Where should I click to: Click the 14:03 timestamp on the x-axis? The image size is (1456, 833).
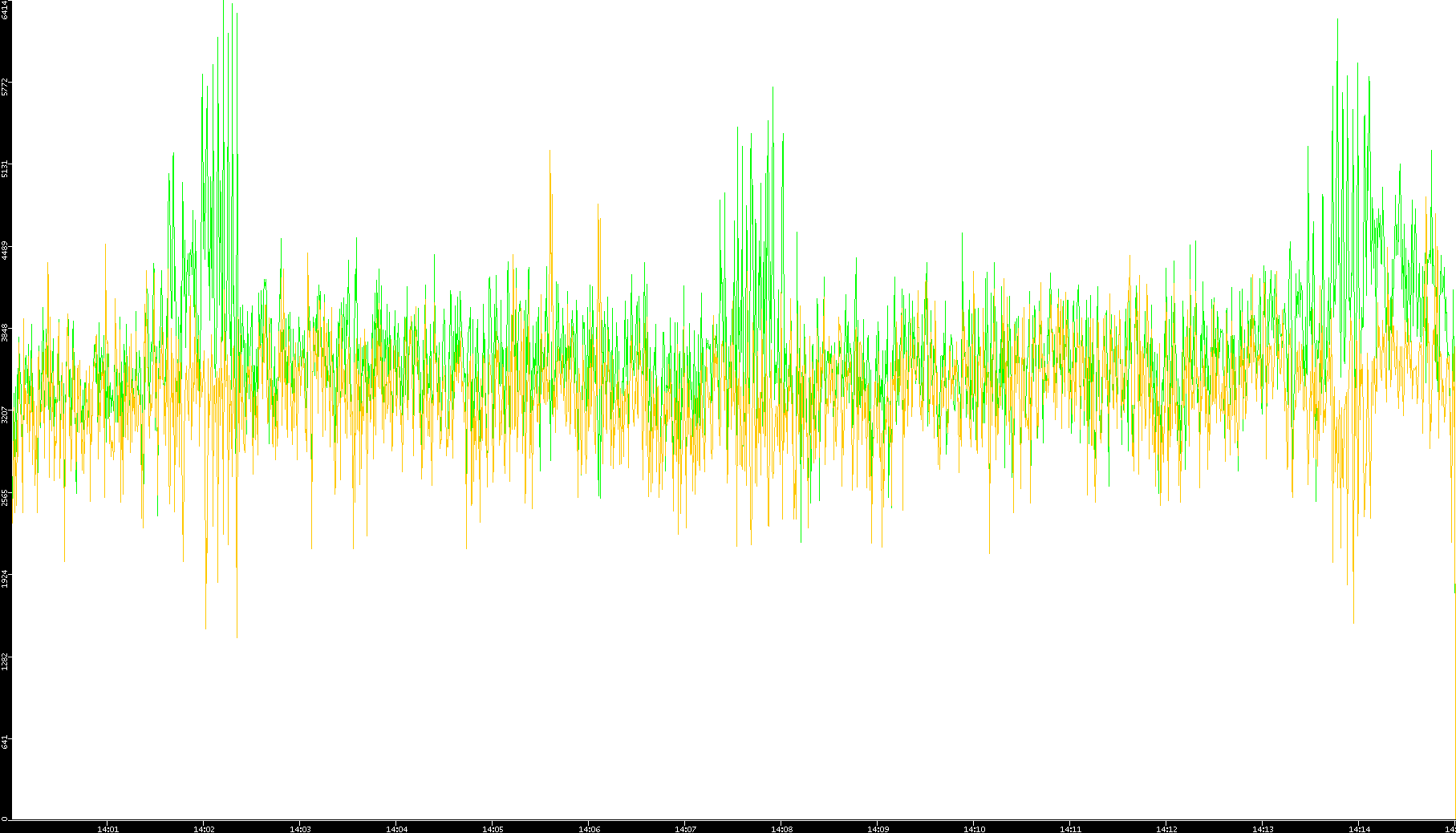(x=300, y=829)
